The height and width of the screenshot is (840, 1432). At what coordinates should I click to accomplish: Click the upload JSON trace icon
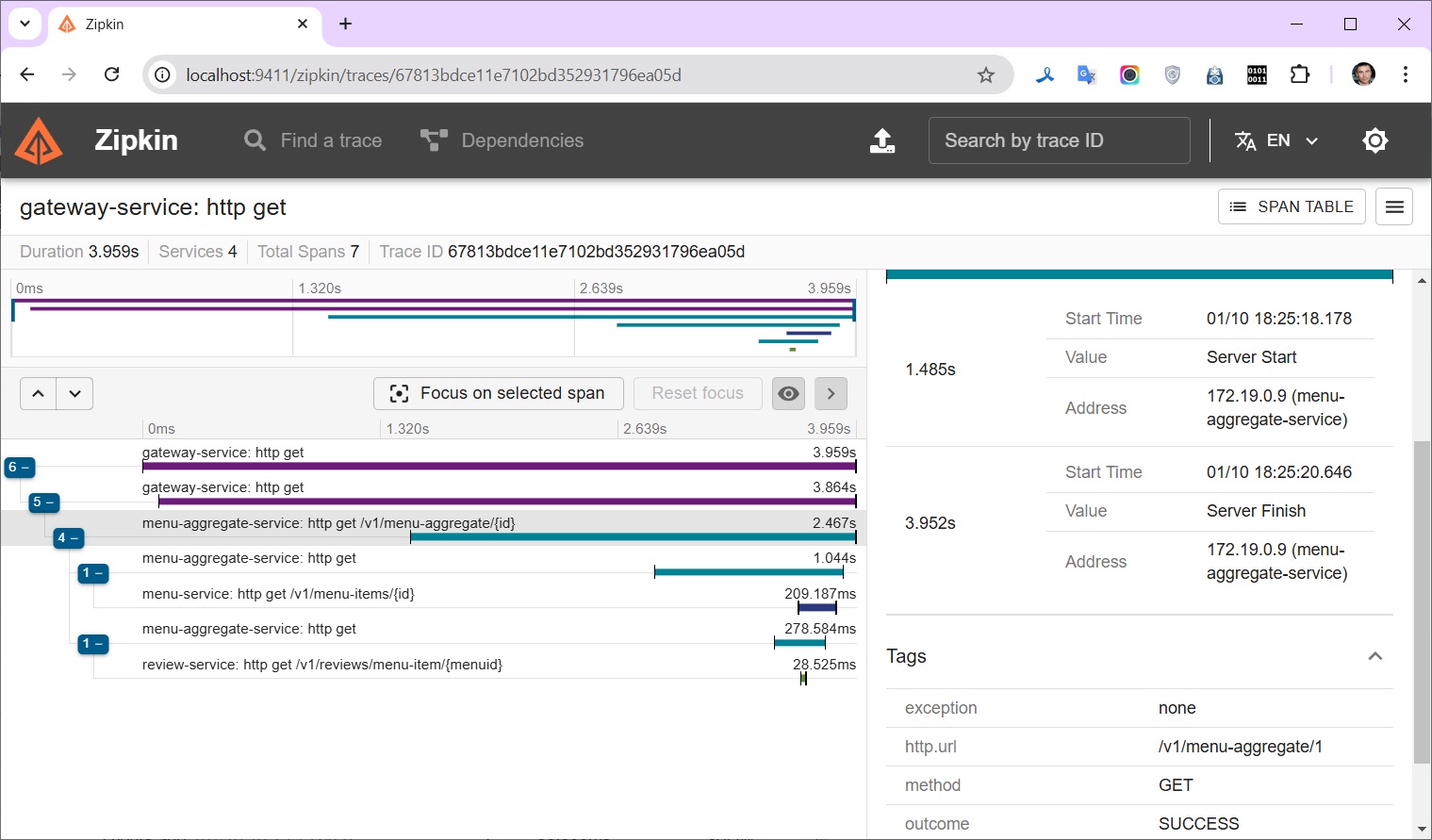881,140
